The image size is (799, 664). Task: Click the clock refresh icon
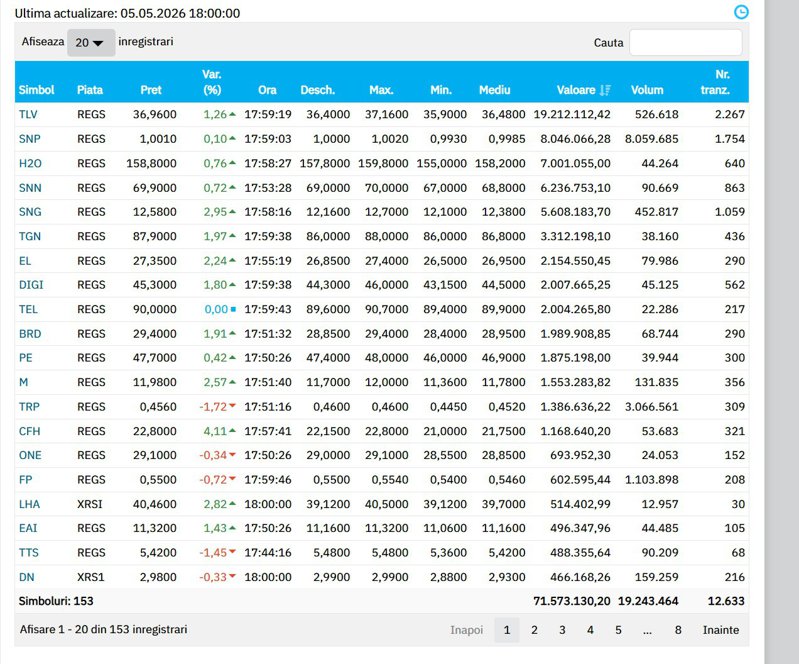pyautogui.click(x=741, y=12)
